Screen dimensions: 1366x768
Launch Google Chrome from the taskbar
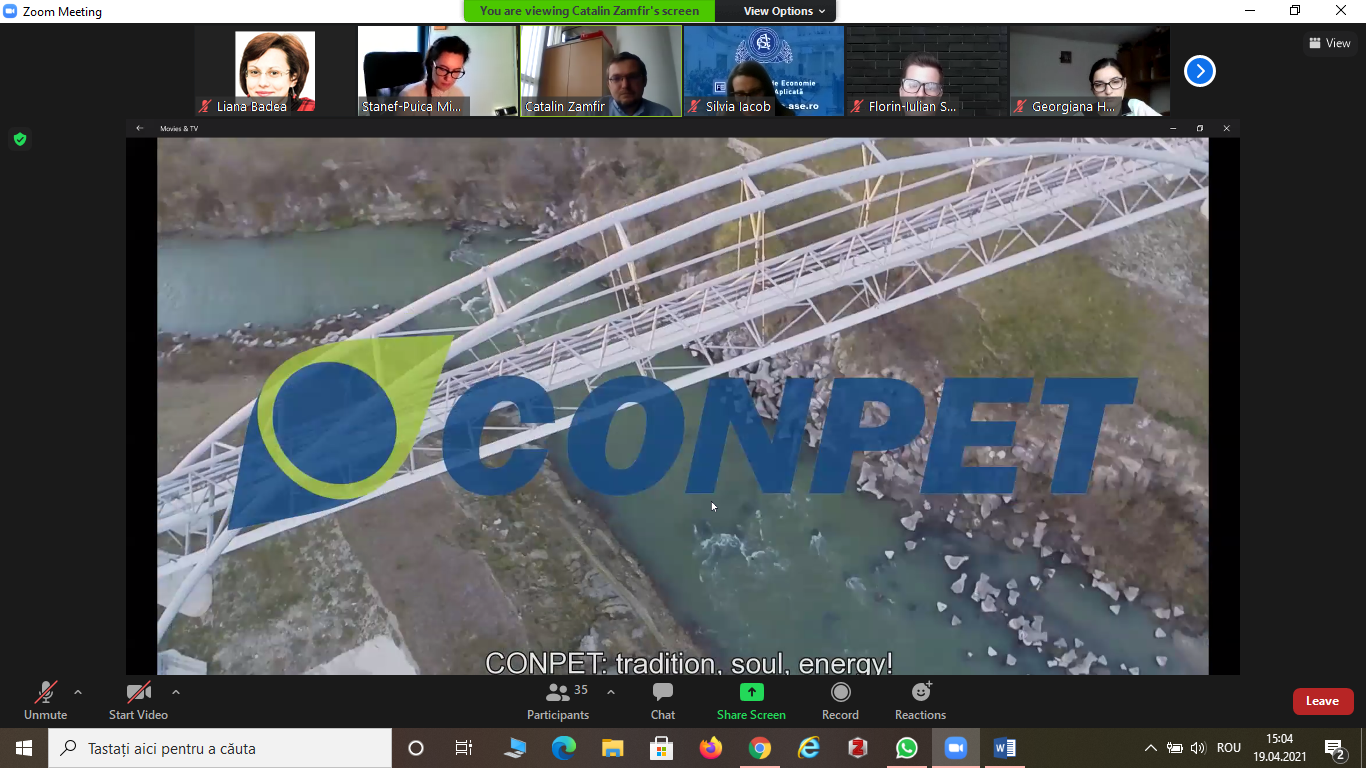pyautogui.click(x=759, y=748)
